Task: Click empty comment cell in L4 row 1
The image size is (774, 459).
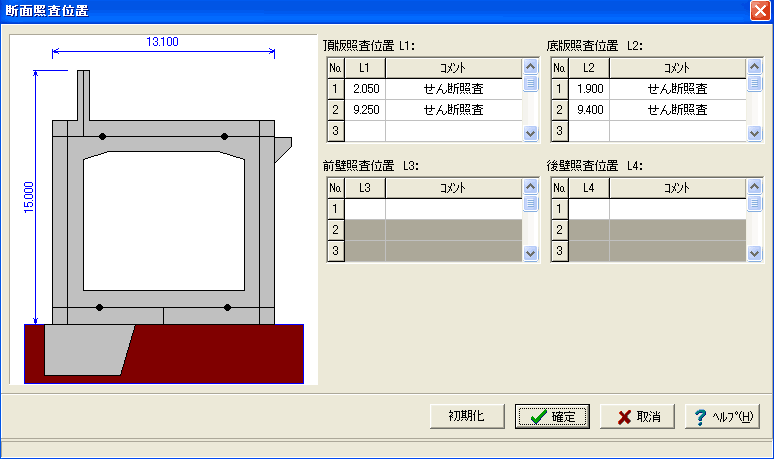Action: pyautogui.click(x=678, y=209)
